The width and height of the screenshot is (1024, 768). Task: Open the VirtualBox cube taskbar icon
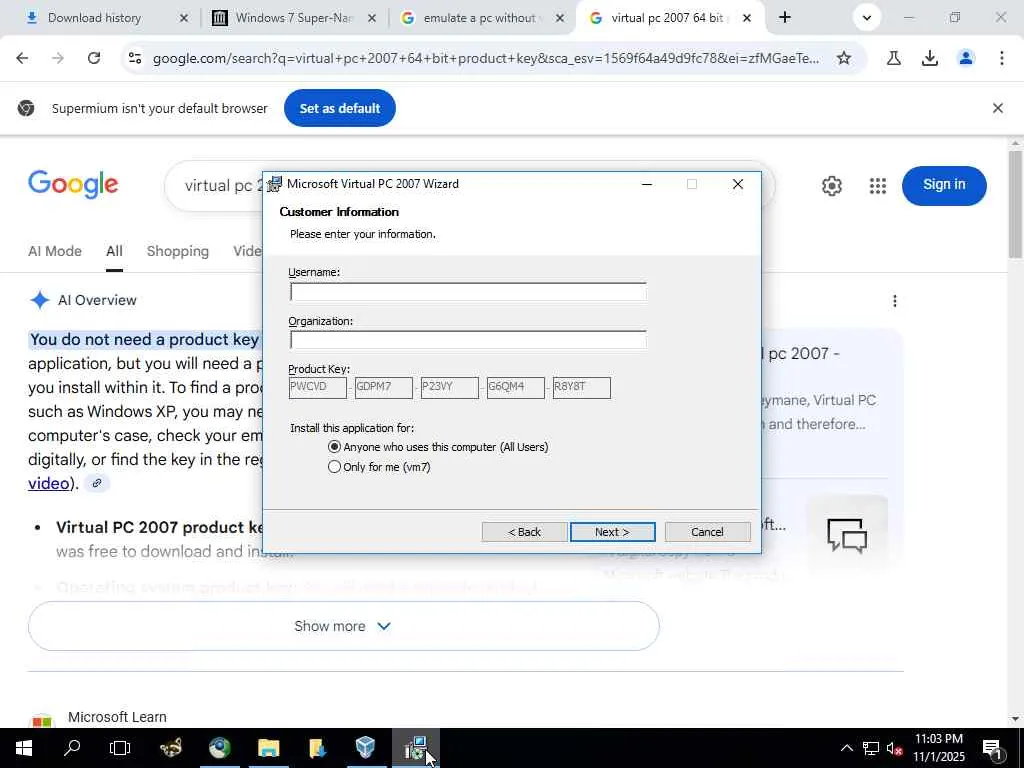(x=366, y=748)
